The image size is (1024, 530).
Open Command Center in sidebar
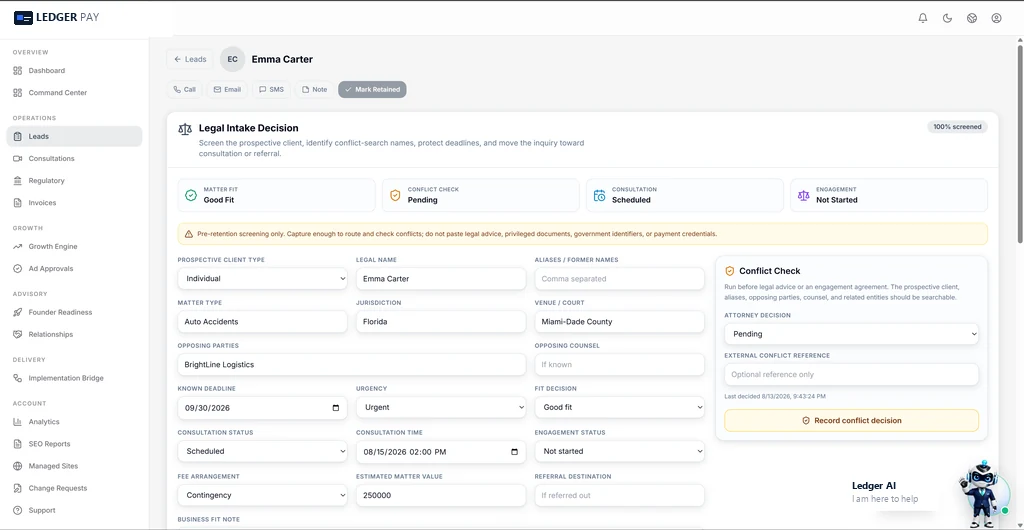click(74, 93)
